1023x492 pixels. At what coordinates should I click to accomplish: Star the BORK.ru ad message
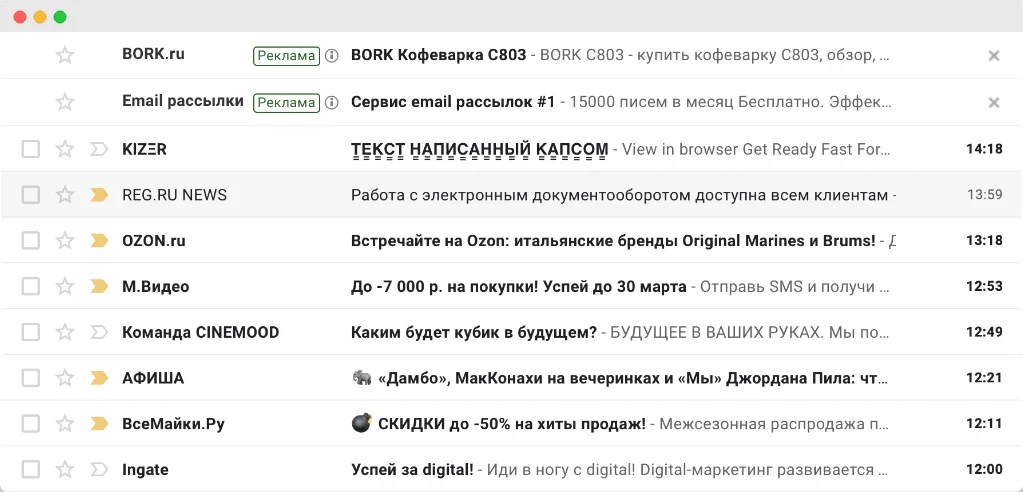[65, 56]
